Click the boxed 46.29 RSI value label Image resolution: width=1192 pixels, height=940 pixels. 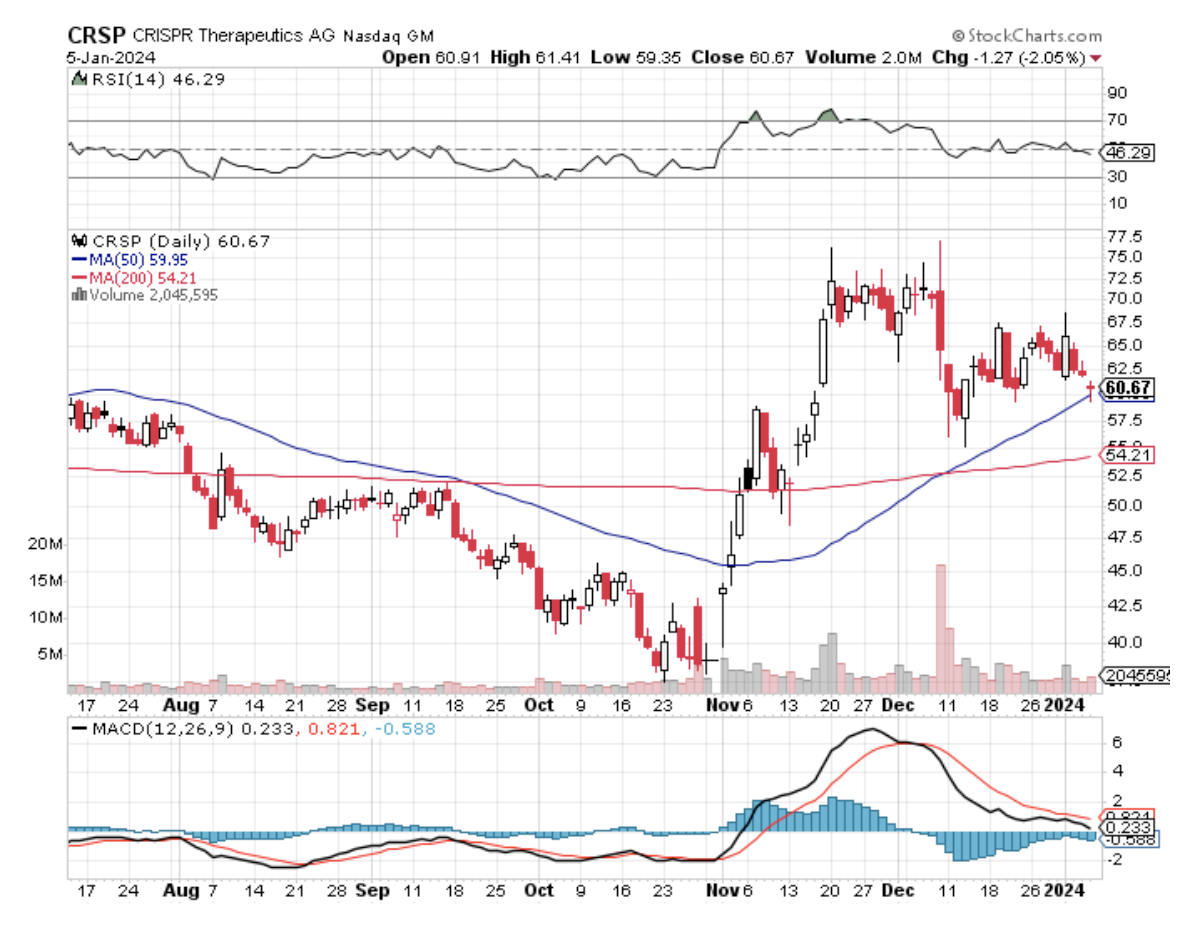tap(1124, 153)
